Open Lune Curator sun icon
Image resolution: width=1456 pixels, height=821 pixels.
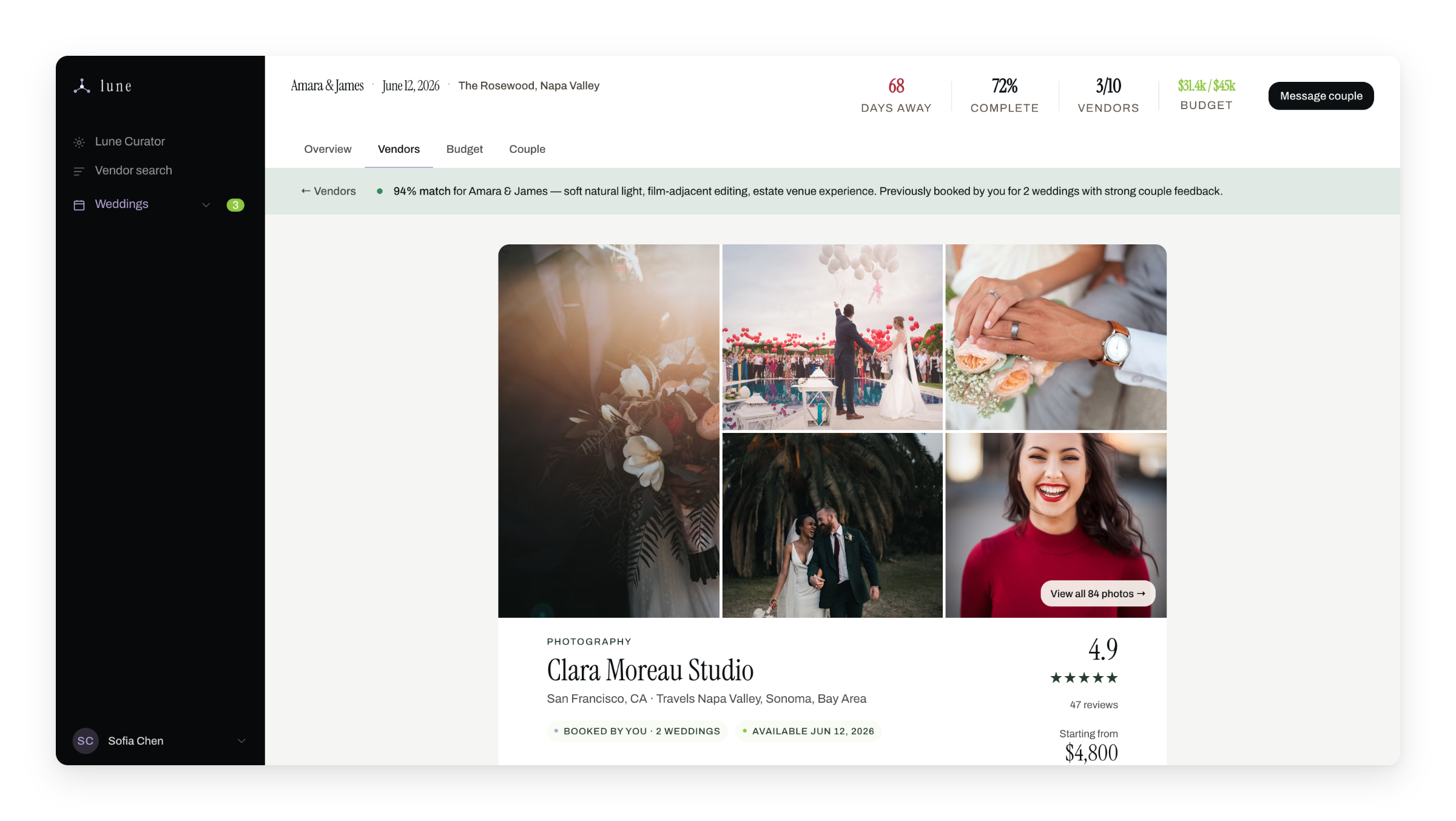79,142
